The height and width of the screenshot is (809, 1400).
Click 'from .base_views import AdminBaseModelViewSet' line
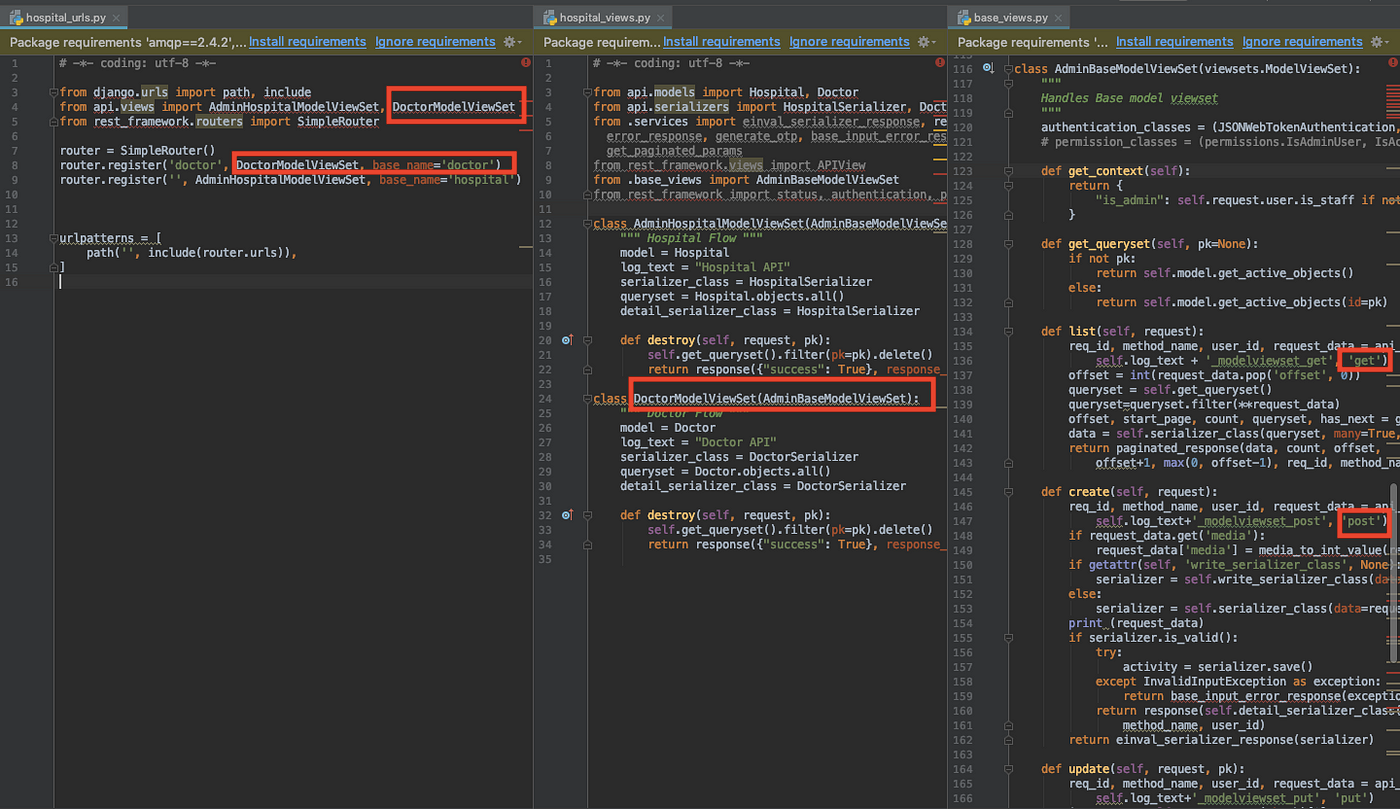(746, 180)
